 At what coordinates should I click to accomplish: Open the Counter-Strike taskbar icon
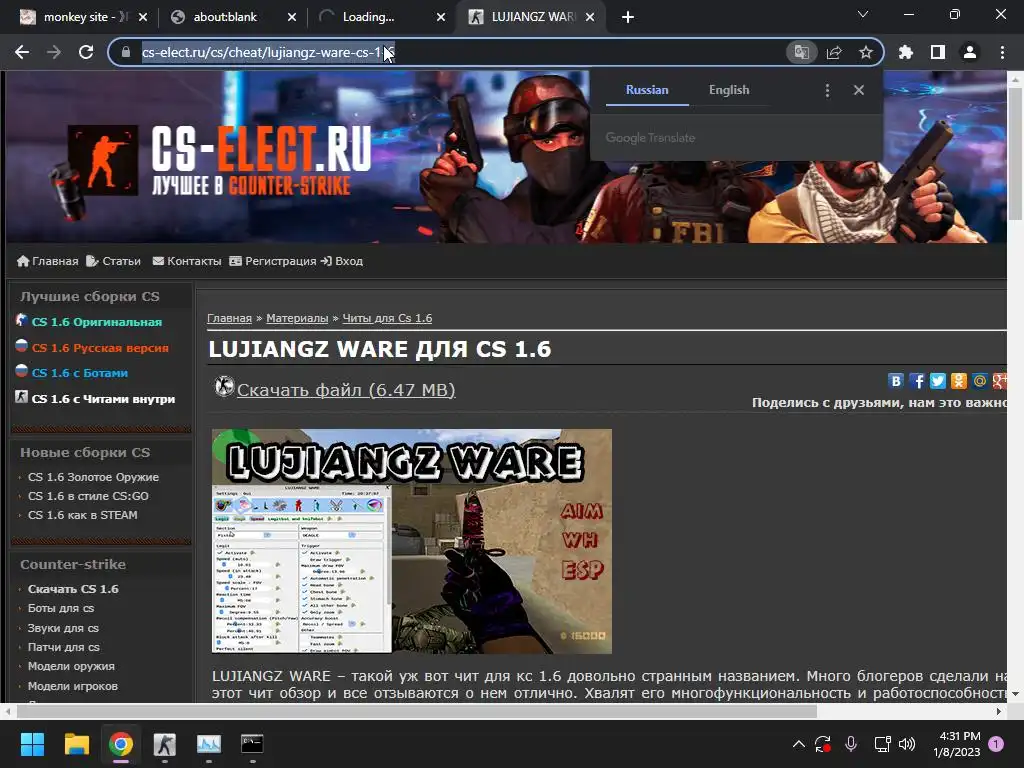click(165, 744)
